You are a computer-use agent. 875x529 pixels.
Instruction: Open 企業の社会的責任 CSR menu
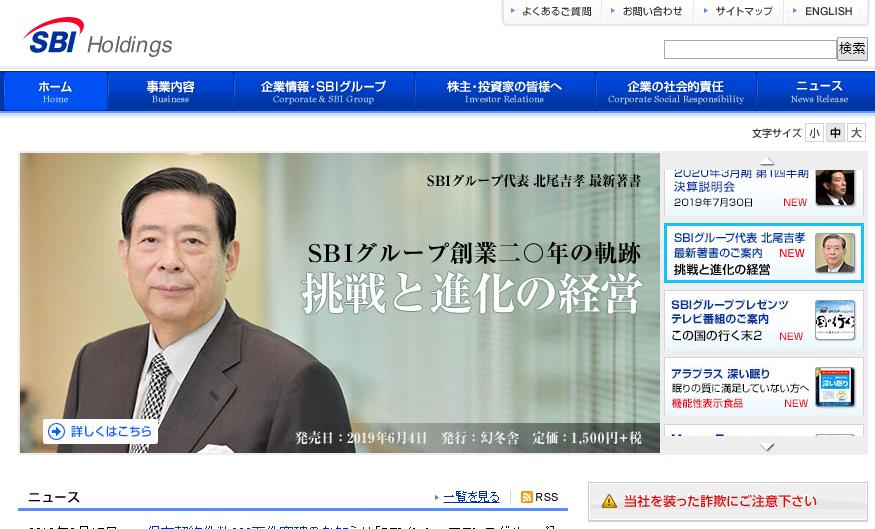[x=676, y=92]
